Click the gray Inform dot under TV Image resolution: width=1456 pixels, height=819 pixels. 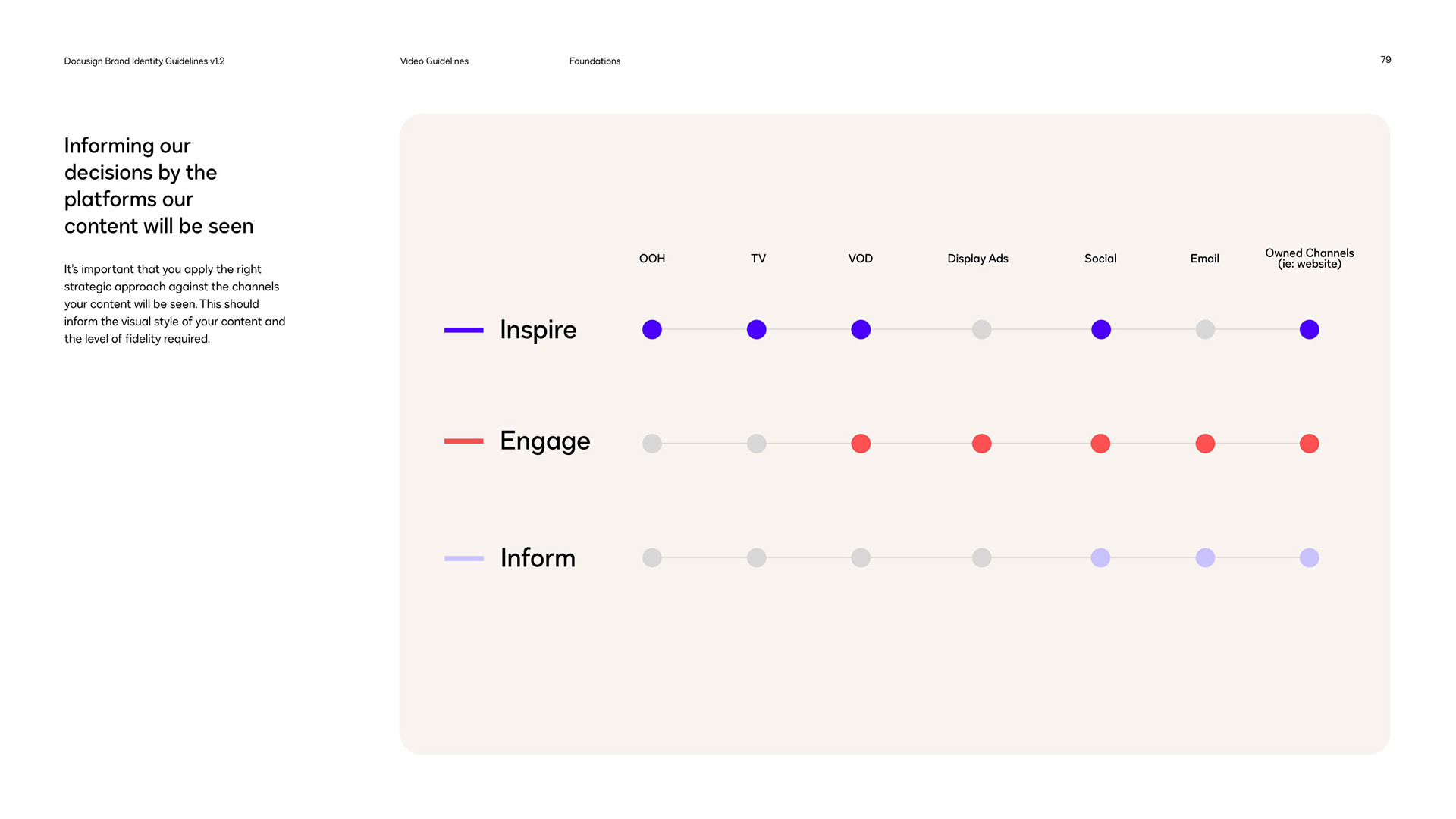click(x=756, y=558)
